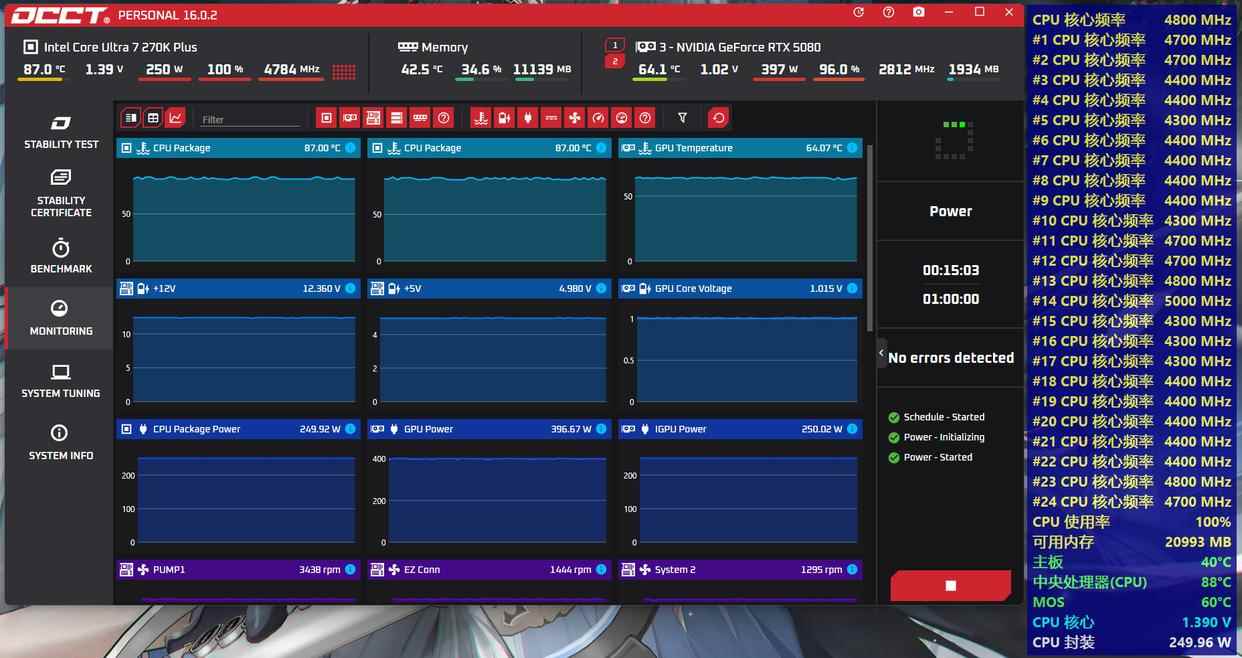The height and width of the screenshot is (658, 1242).
Task: Toggle the GPU sensor filter icon
Action: click(x=350, y=118)
